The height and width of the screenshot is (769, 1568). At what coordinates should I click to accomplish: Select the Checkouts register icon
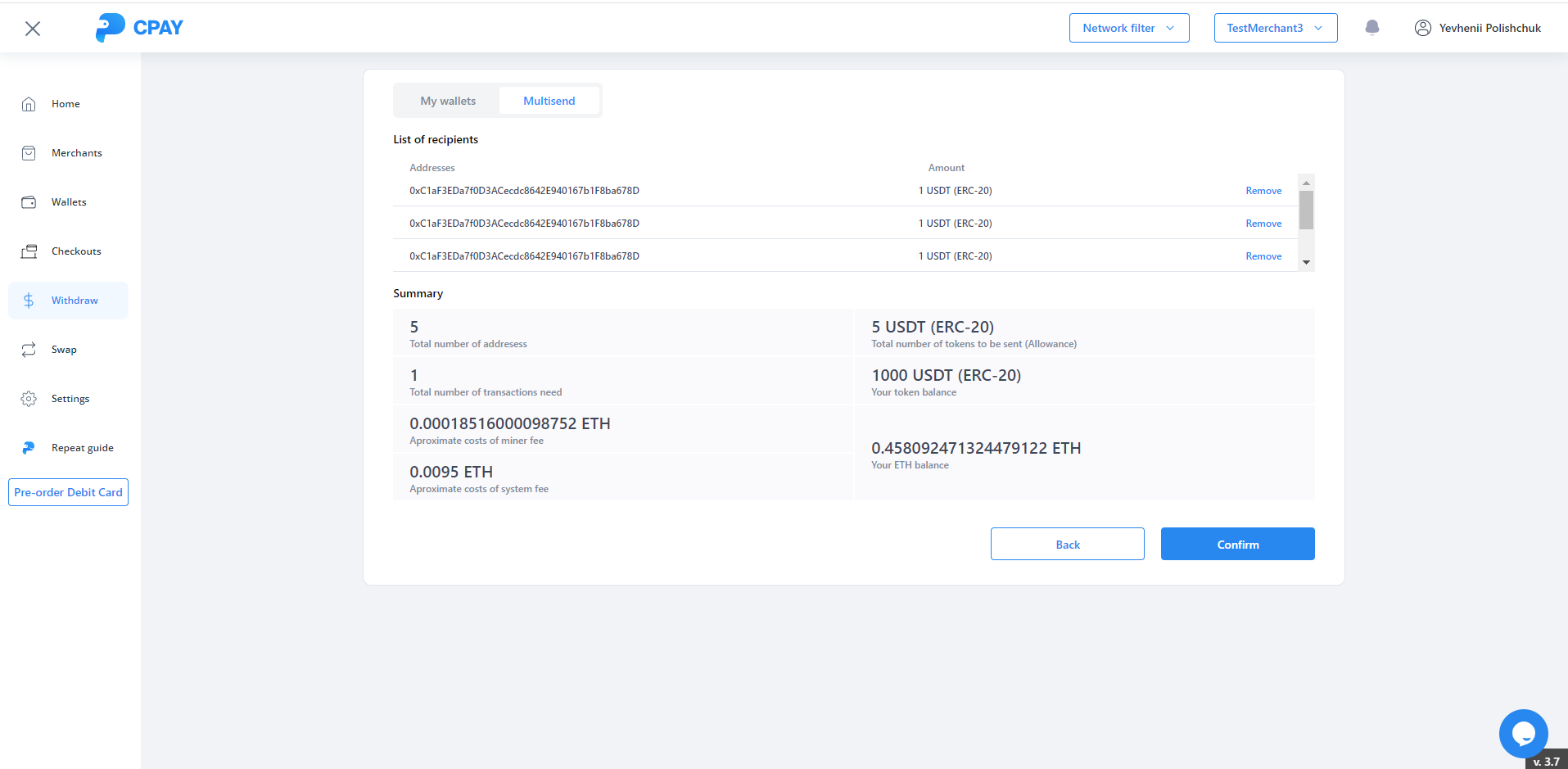(x=29, y=251)
